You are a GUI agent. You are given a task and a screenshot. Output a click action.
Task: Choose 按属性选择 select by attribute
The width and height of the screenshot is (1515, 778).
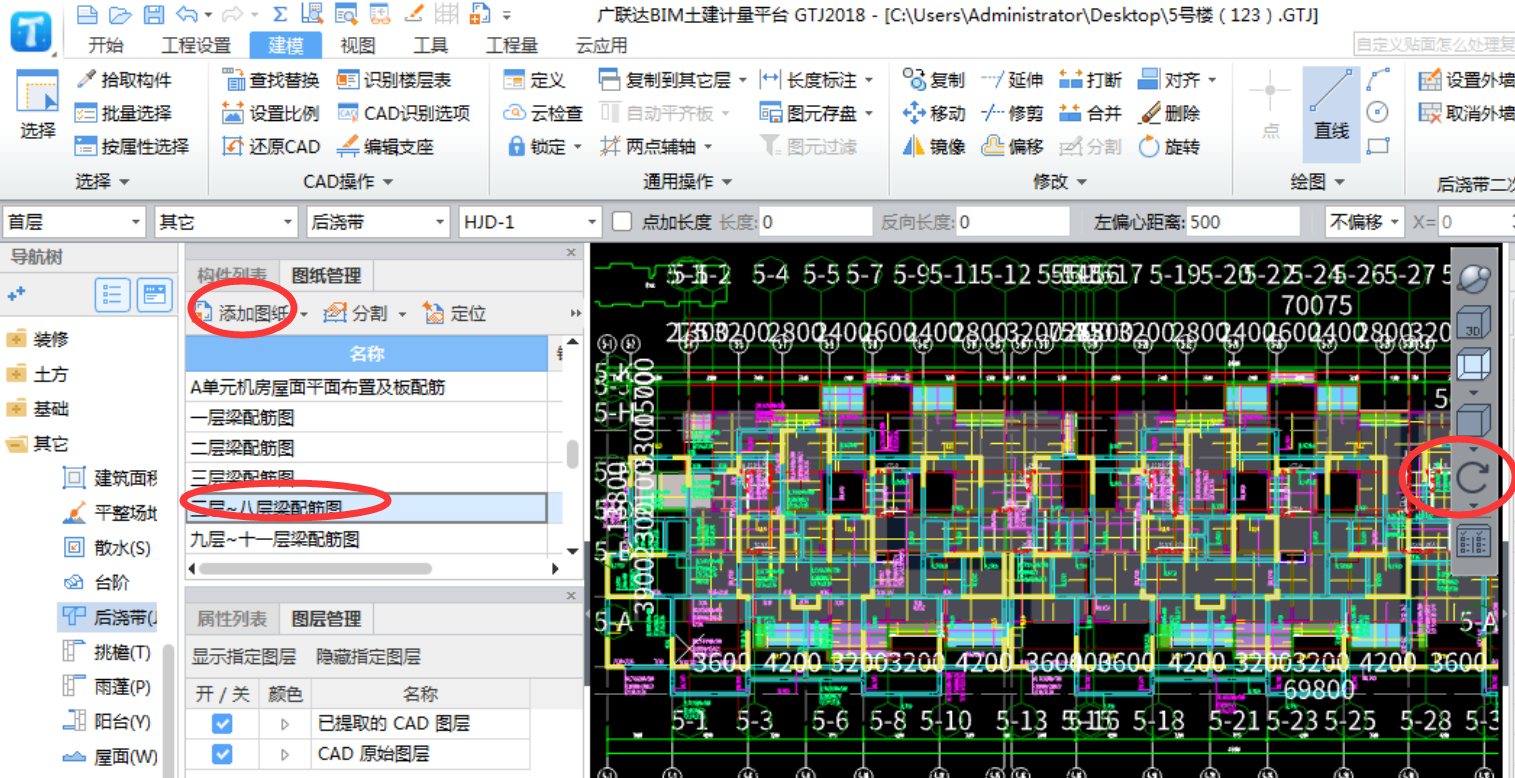click(x=133, y=146)
